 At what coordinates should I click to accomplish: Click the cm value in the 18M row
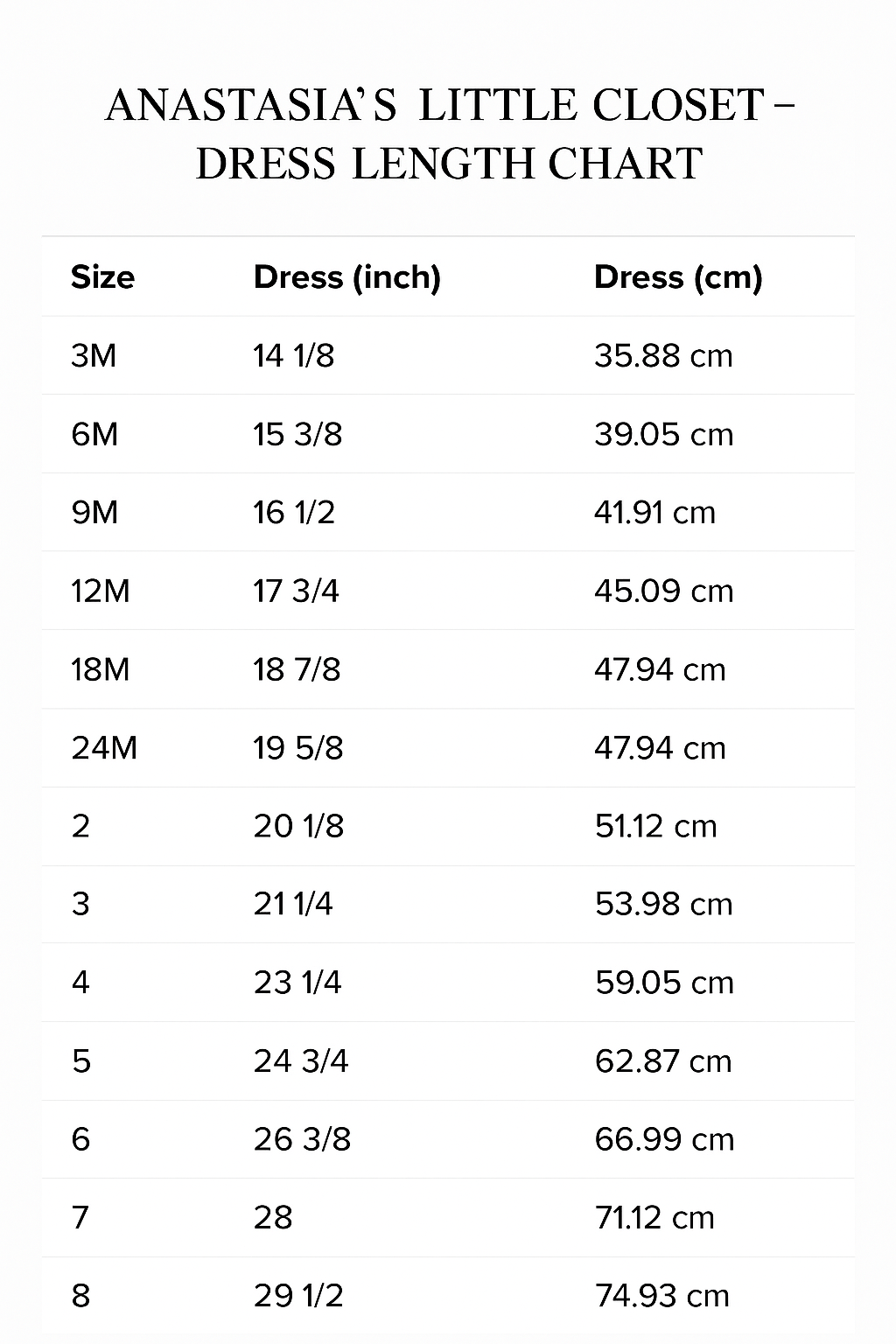(x=660, y=670)
